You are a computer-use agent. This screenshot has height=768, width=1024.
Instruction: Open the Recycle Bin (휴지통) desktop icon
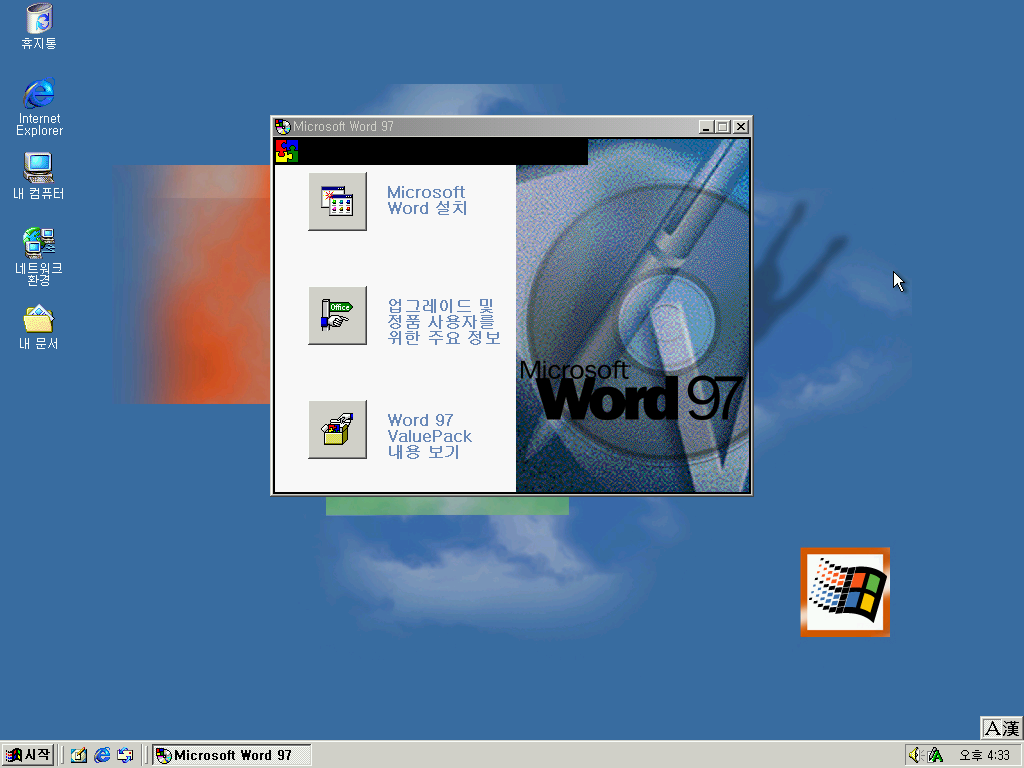(x=39, y=27)
